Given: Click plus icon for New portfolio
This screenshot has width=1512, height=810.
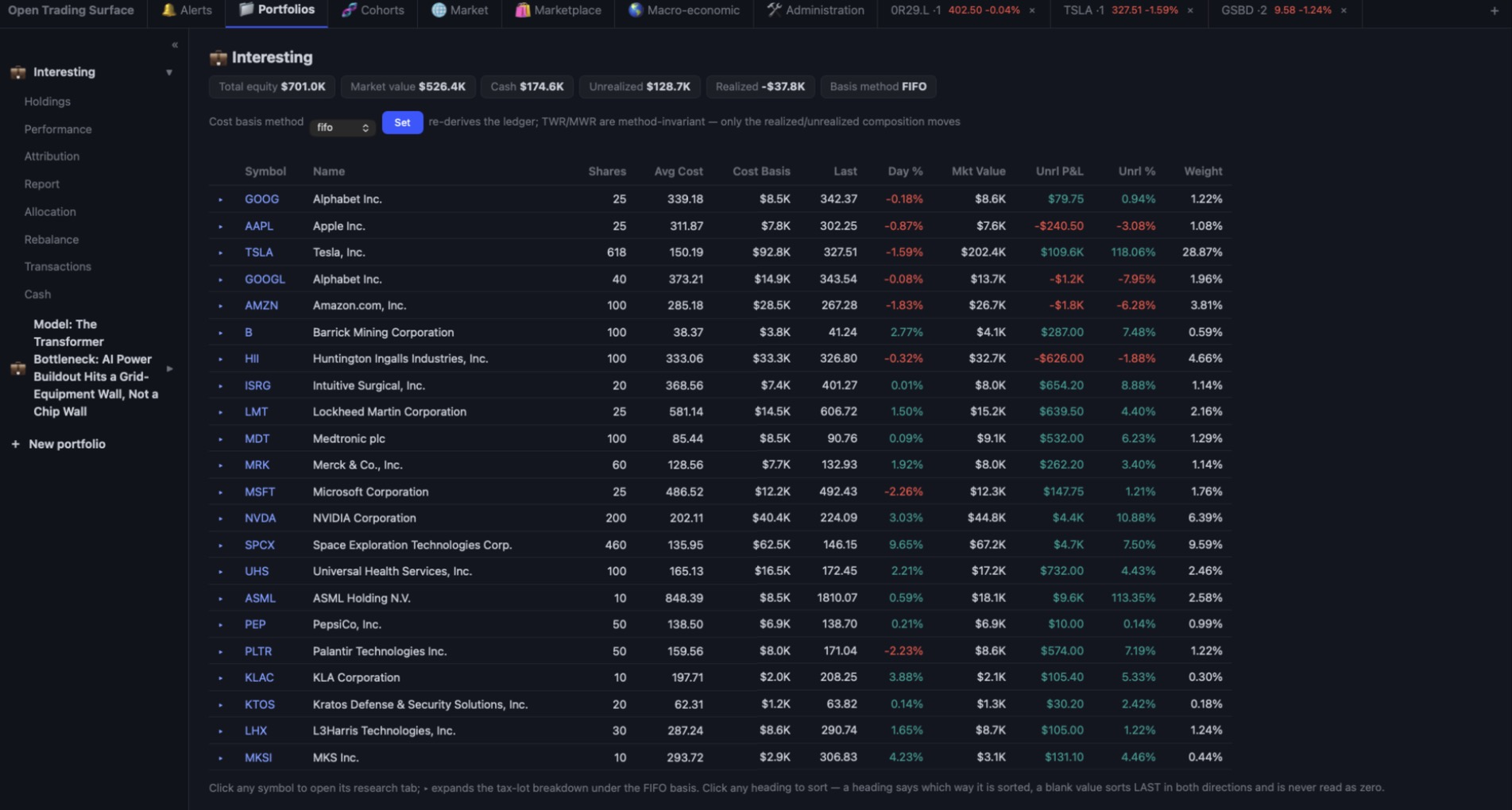Looking at the screenshot, I should pos(15,444).
